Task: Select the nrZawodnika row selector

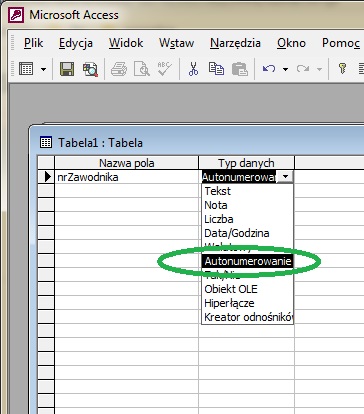Action: (46, 177)
